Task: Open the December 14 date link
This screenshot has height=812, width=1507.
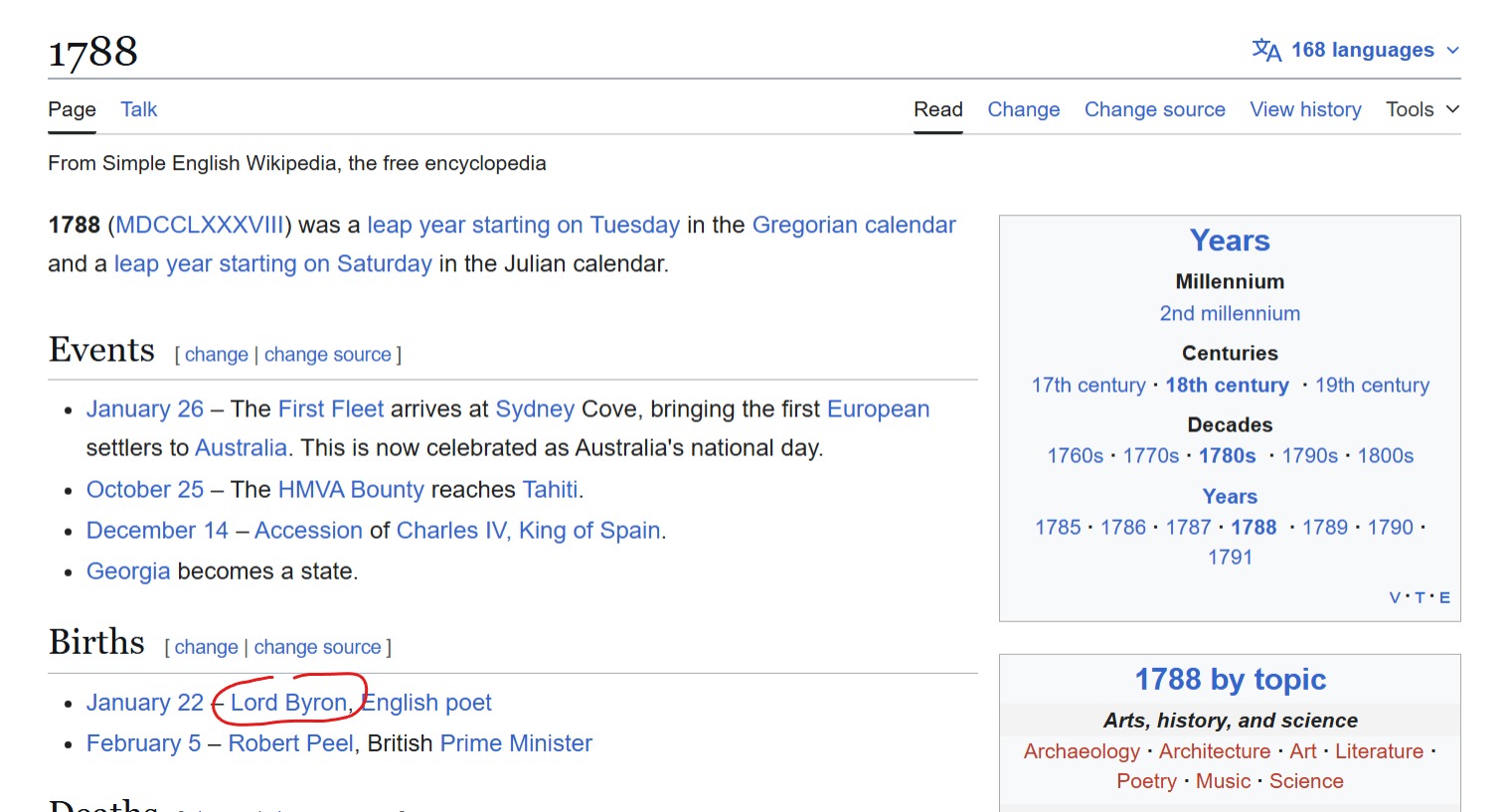Action: coord(157,530)
